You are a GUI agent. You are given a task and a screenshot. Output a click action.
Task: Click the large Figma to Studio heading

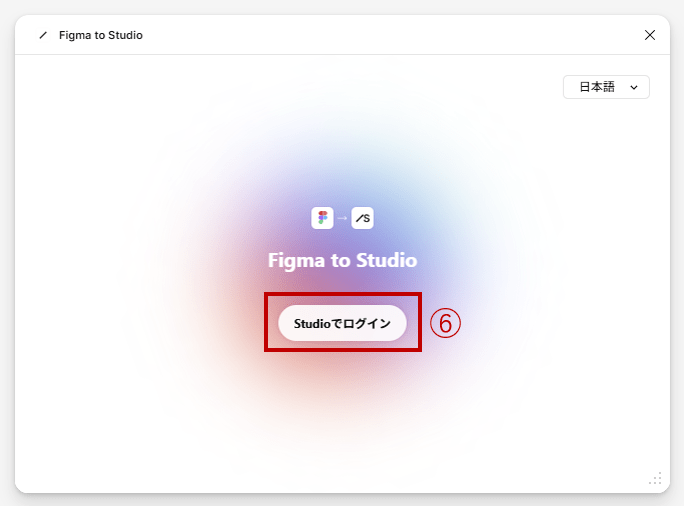click(x=342, y=261)
